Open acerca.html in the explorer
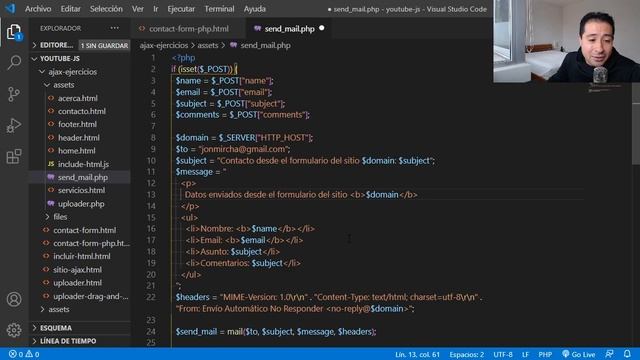This screenshot has width=640, height=360. tap(78, 98)
